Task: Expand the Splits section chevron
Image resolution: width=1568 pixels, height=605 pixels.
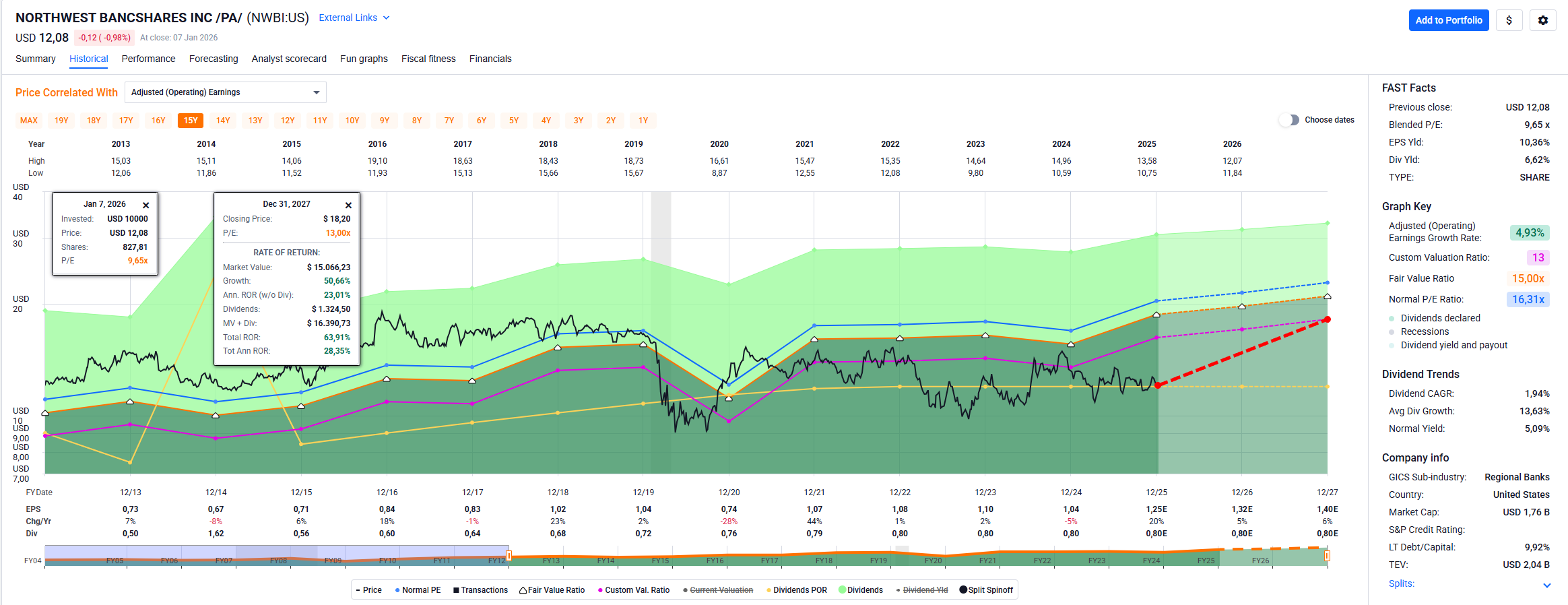Action: click(x=1546, y=585)
